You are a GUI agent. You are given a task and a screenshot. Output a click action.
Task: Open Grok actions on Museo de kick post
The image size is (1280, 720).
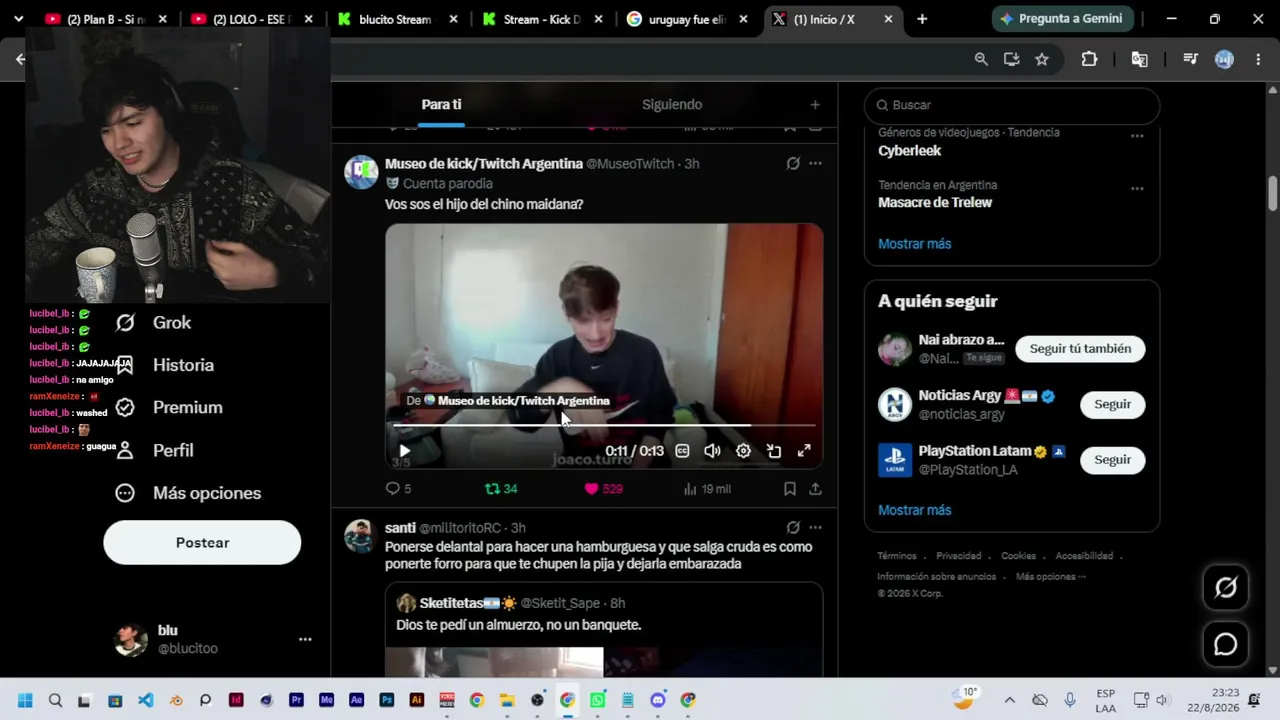point(793,163)
